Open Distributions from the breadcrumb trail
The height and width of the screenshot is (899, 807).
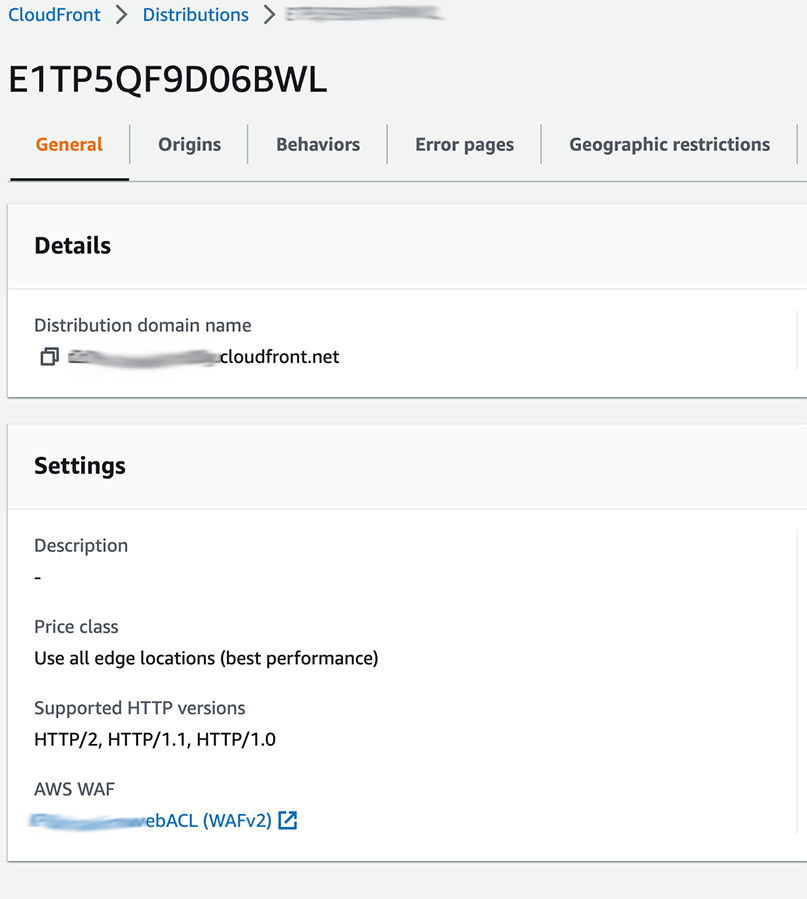(x=195, y=15)
